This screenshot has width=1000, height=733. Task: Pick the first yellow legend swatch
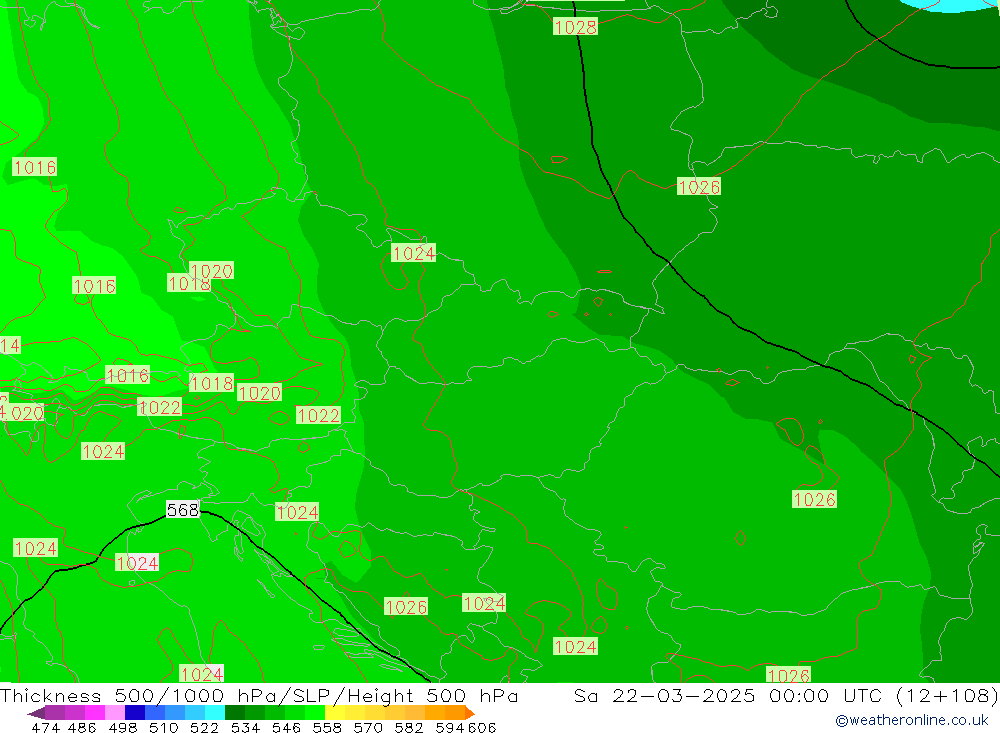(x=335, y=713)
